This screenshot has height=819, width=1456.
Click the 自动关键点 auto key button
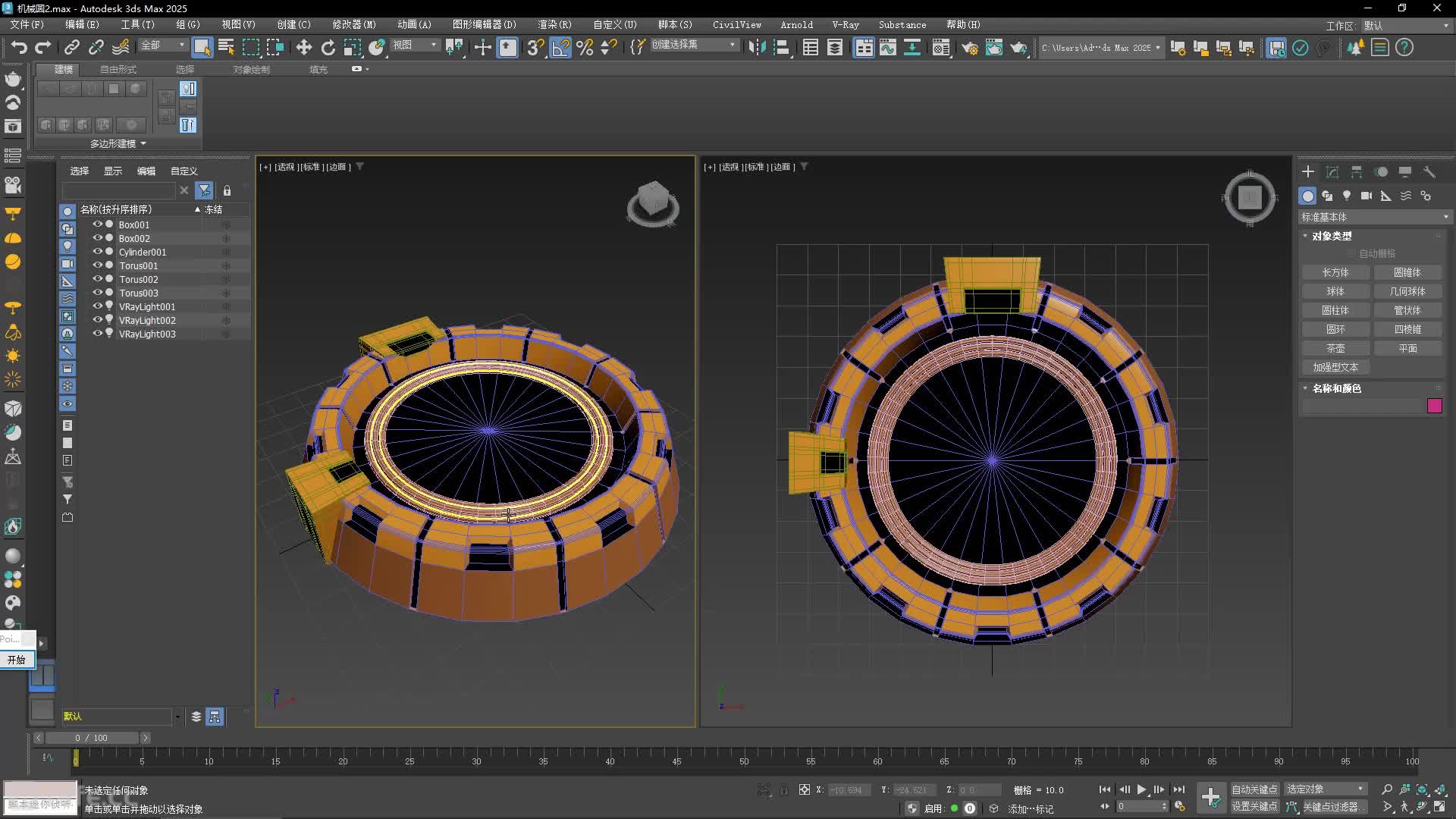tap(1254, 789)
